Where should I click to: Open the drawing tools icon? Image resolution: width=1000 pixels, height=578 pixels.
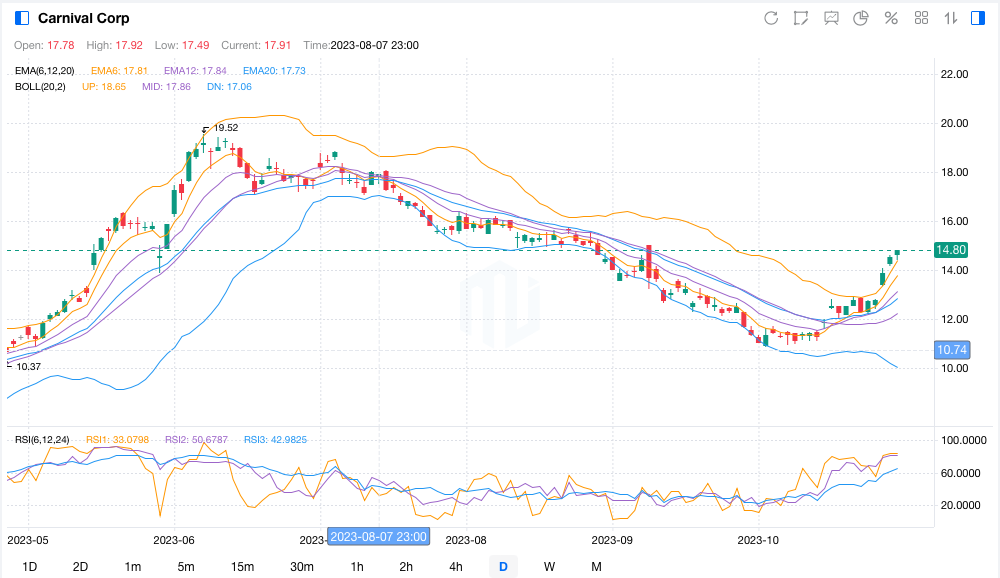[x=801, y=18]
